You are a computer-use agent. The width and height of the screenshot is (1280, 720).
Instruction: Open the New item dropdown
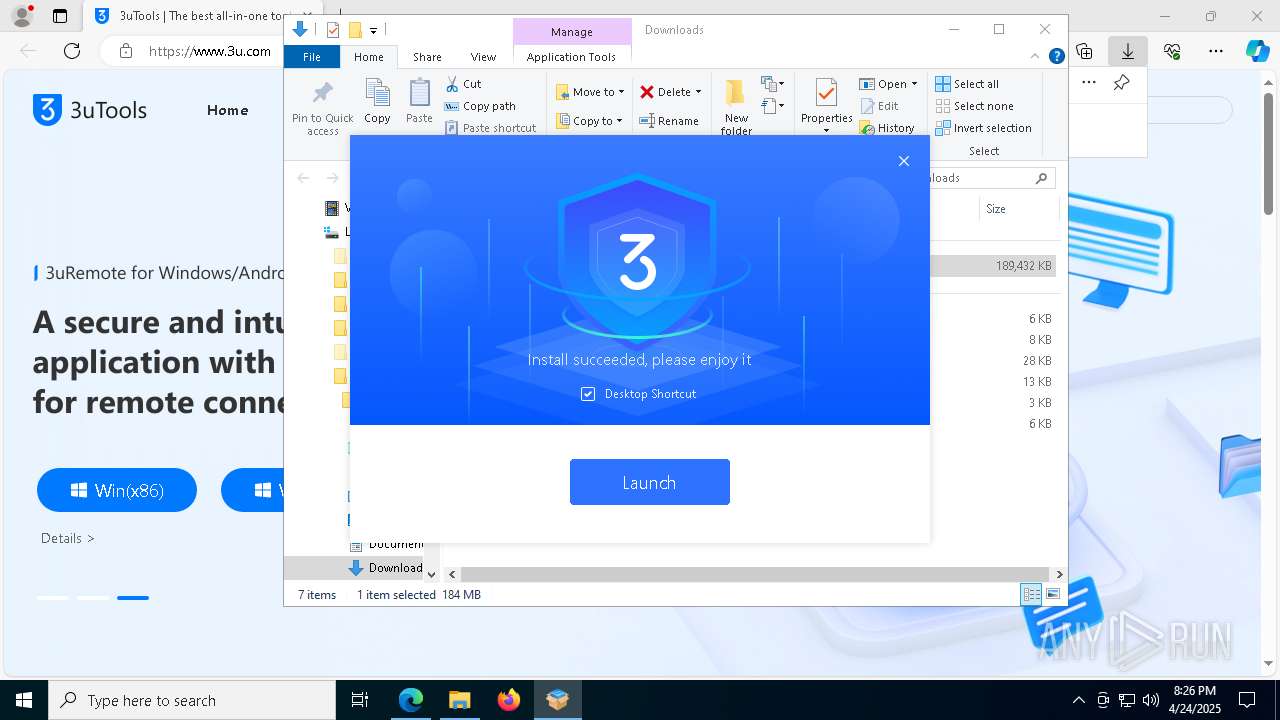click(x=773, y=84)
